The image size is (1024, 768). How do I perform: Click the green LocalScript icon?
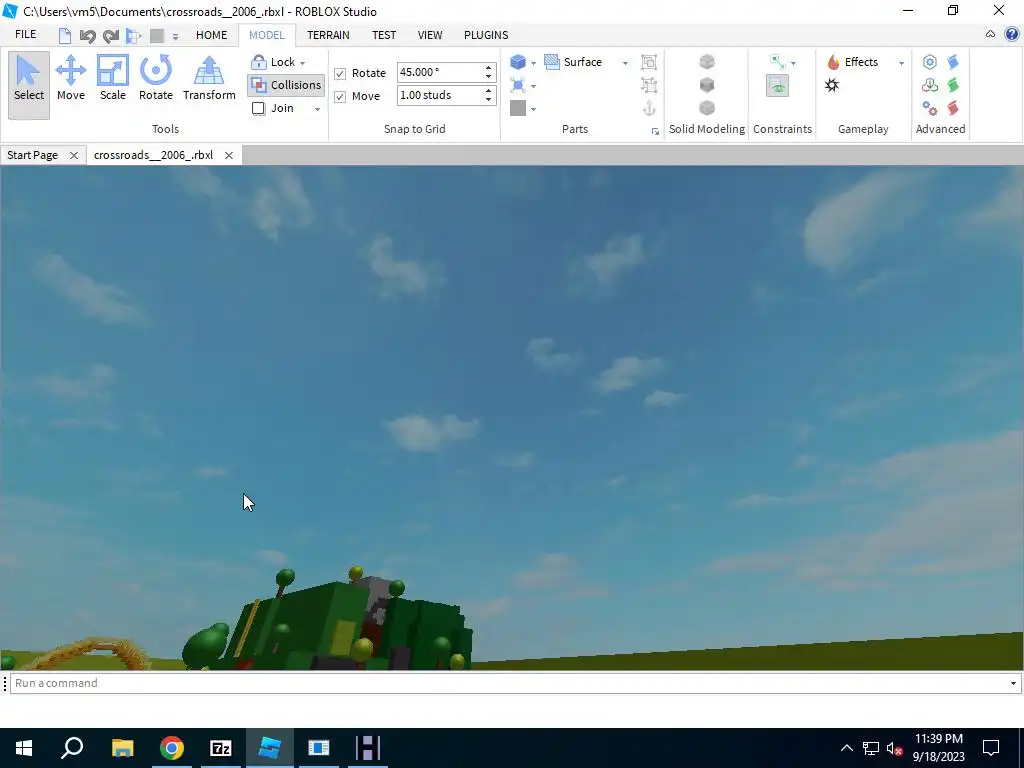953,85
